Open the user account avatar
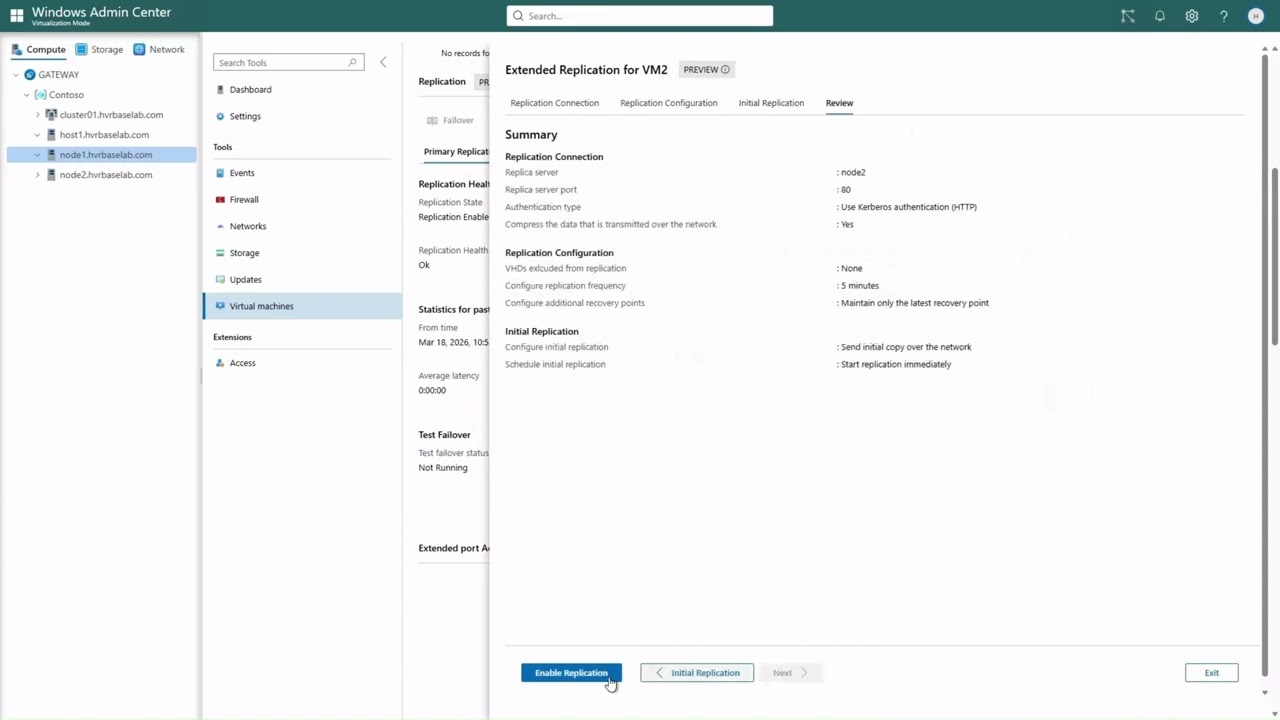This screenshot has height=720, width=1280. [1256, 16]
